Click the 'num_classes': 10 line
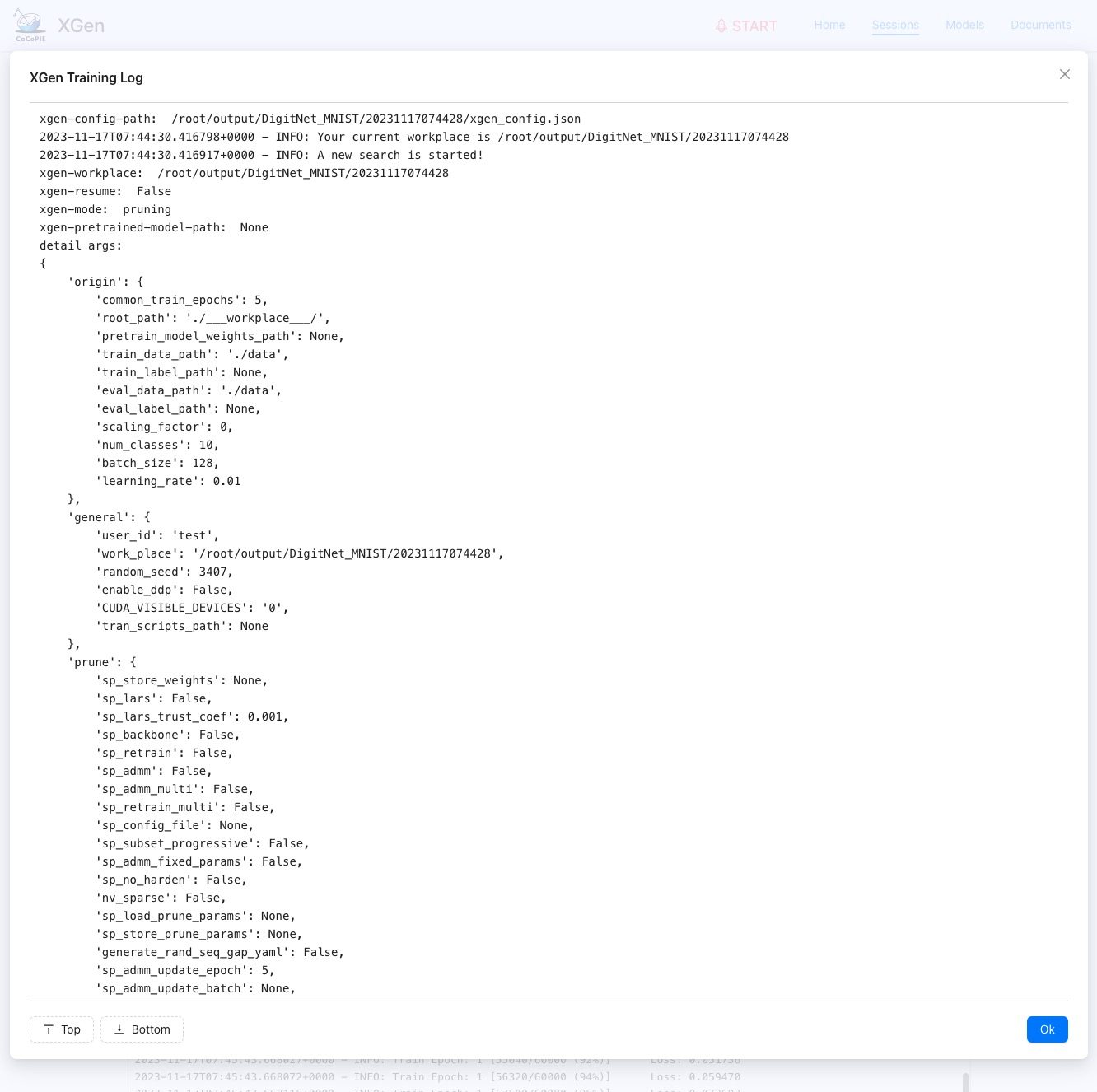The width and height of the screenshot is (1097, 1092). tap(157, 445)
